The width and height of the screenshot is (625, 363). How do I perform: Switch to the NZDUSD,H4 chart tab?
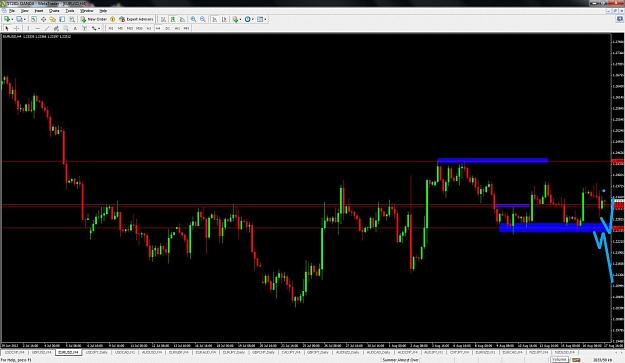click(564, 352)
